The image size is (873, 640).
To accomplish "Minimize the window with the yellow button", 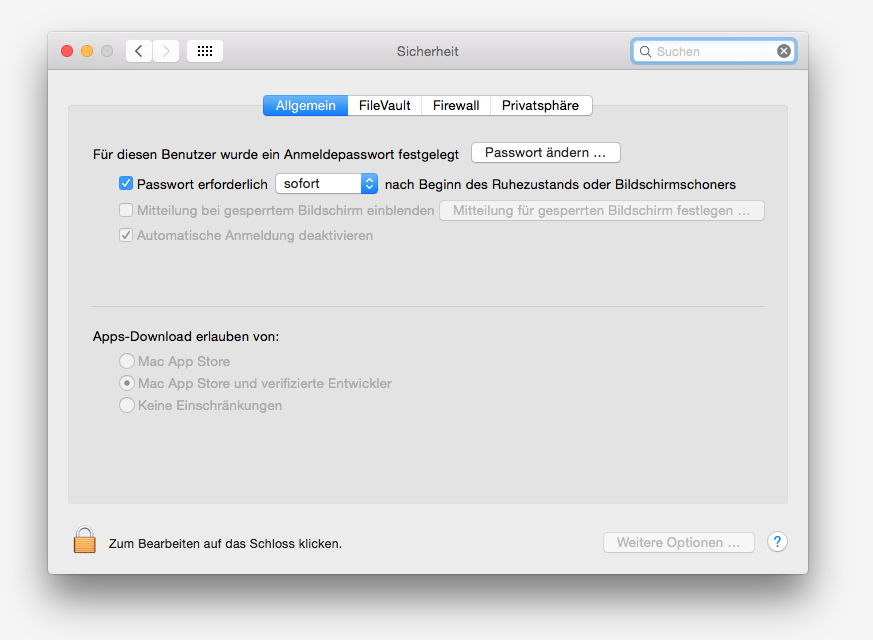I will click(x=87, y=51).
